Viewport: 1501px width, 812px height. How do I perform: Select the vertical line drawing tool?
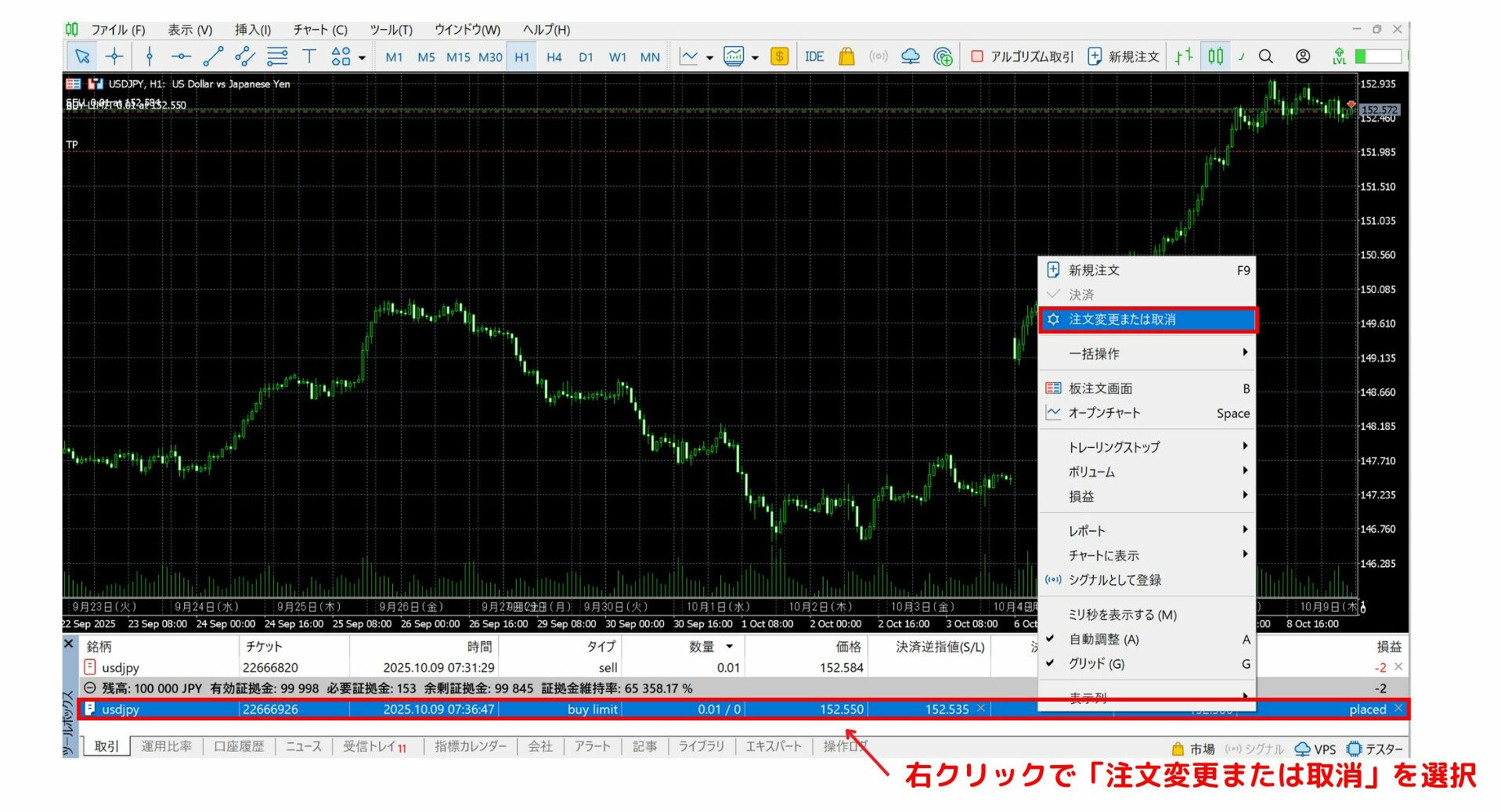[x=149, y=56]
